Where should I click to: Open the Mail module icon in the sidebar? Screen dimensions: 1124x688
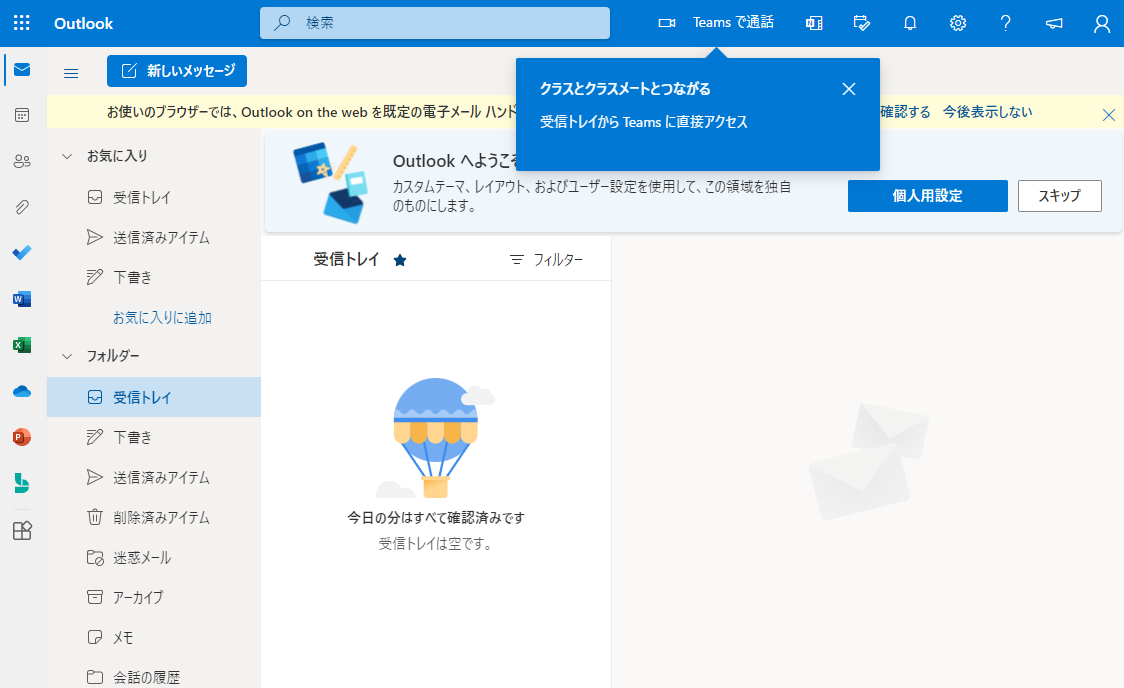click(x=22, y=70)
